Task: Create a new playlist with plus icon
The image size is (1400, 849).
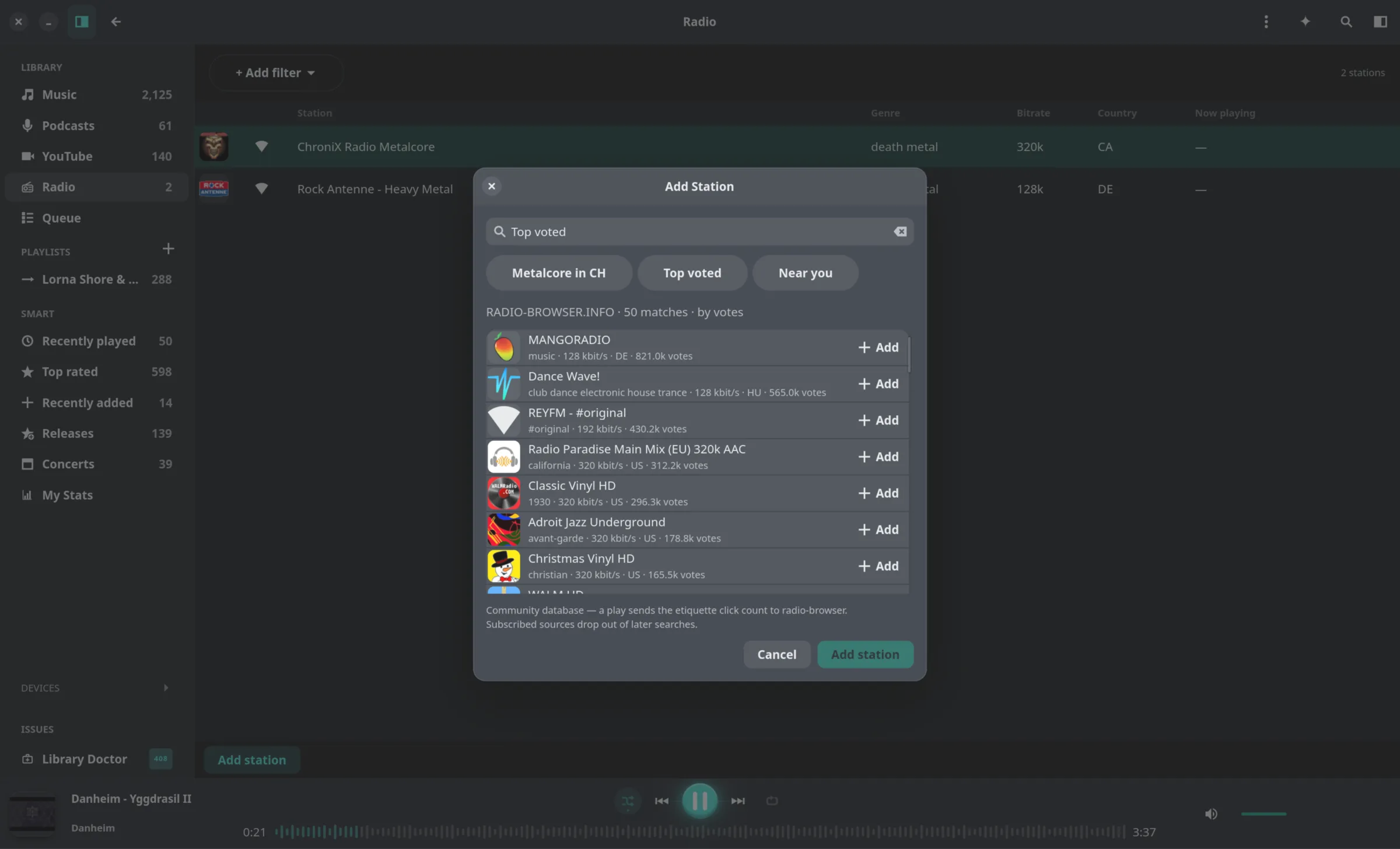Action: click(168, 249)
